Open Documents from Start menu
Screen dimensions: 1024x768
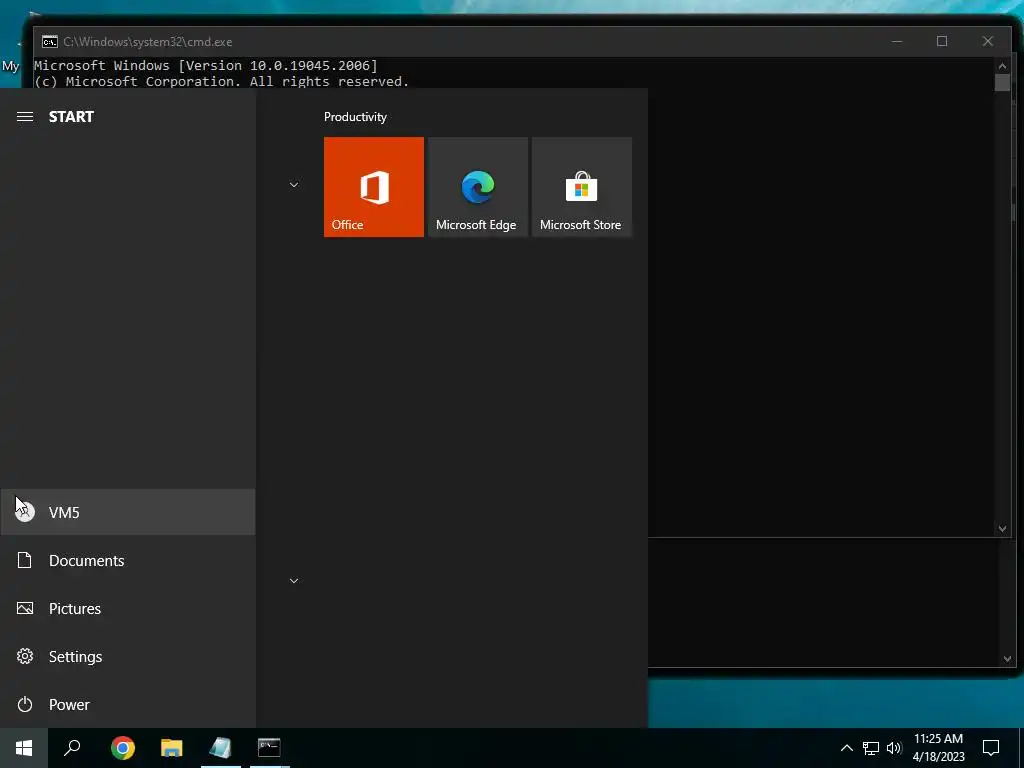(128, 560)
